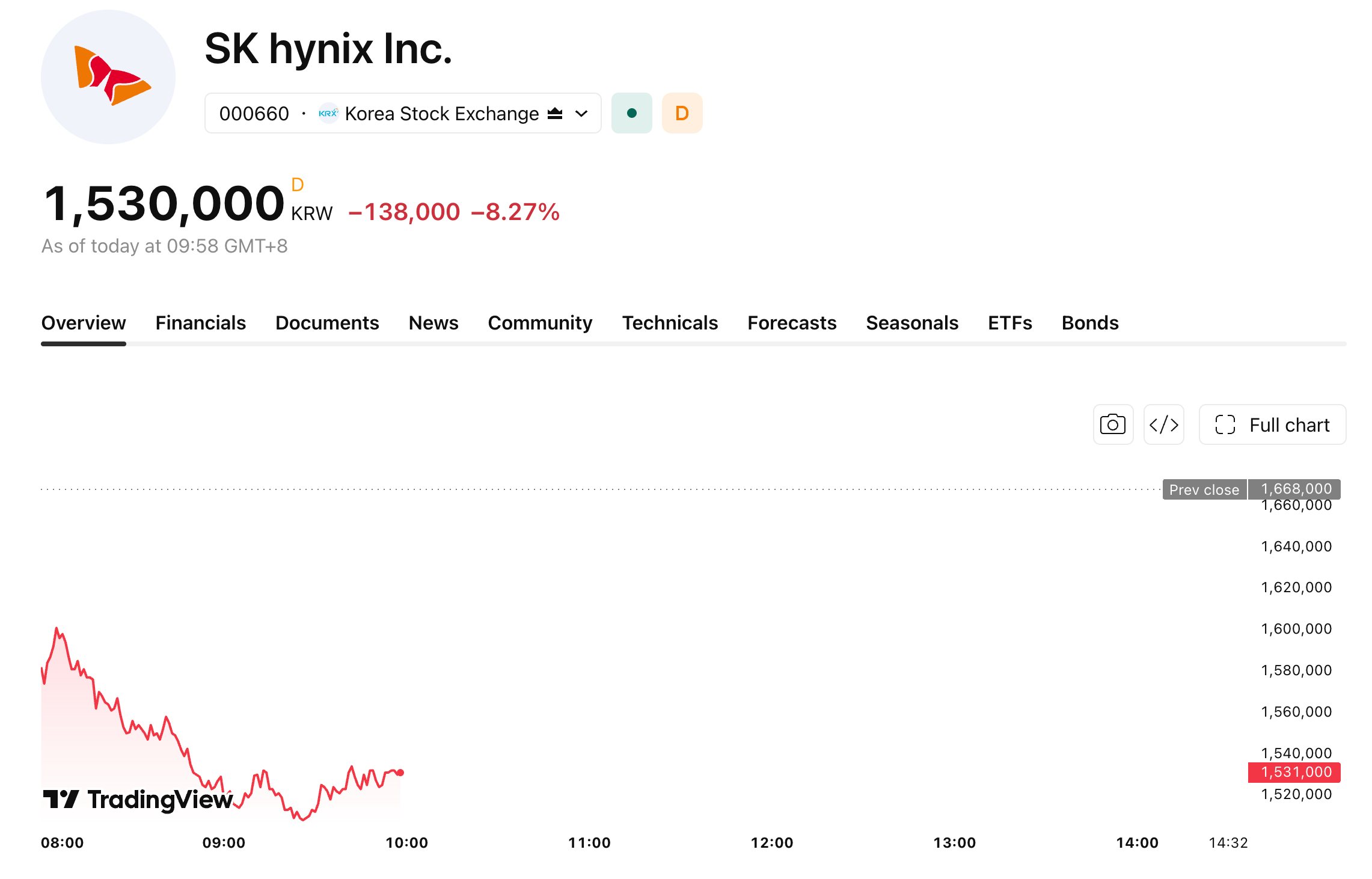
Task: Open the Seasonals tab
Action: [x=912, y=323]
